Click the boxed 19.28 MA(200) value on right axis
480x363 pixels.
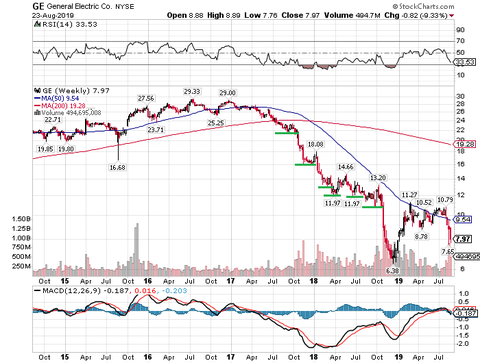pyautogui.click(x=465, y=144)
